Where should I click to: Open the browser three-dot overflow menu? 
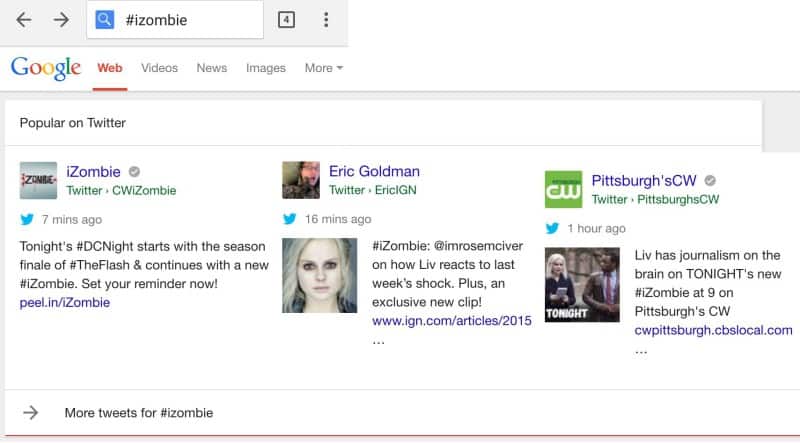click(326, 20)
